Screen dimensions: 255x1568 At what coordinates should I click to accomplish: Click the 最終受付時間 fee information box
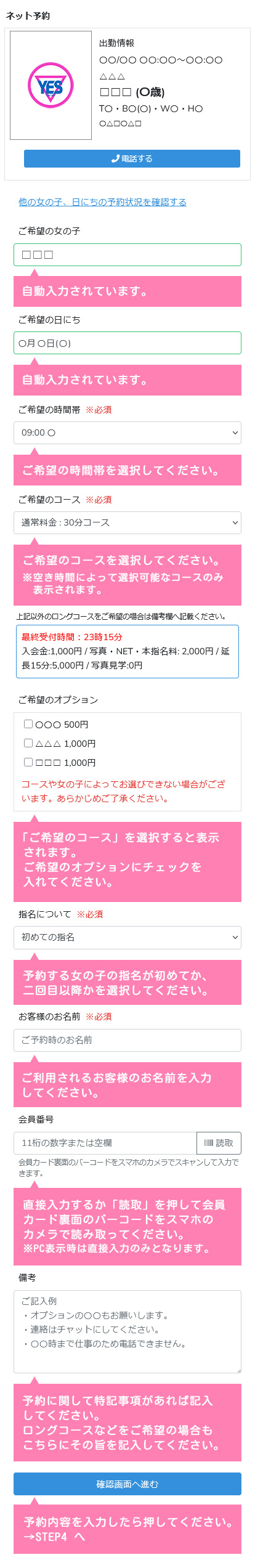127,652
